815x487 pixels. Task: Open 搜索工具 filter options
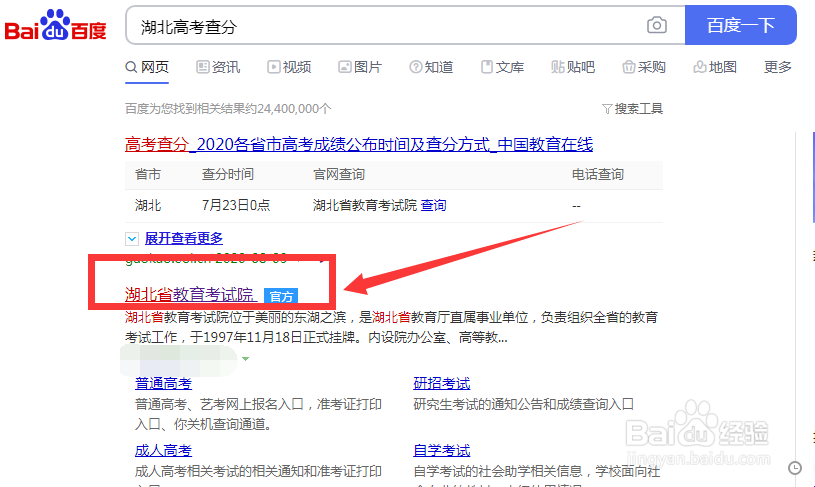(x=633, y=109)
